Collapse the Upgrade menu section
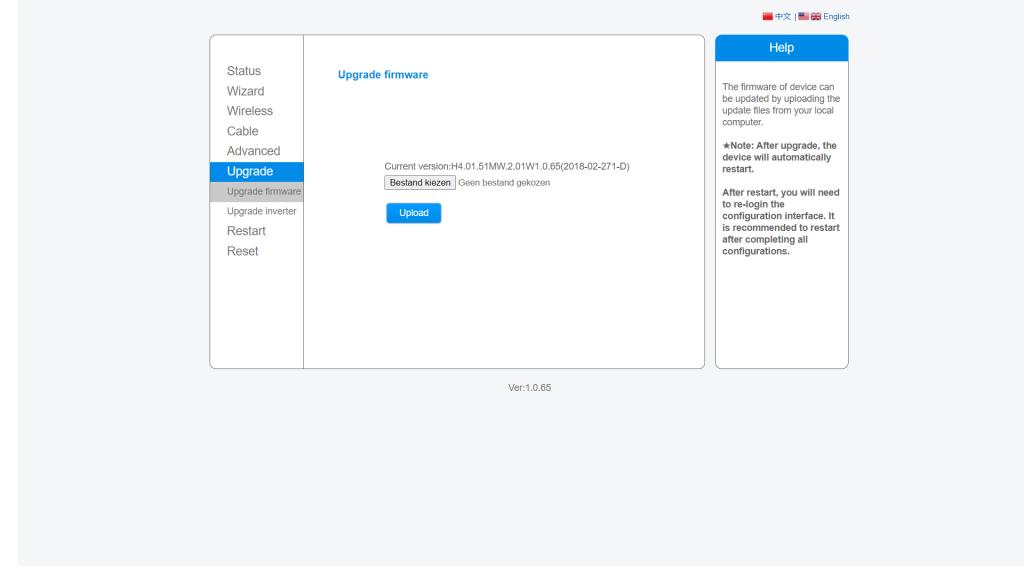Image resolution: width=1024 pixels, height=576 pixels. pos(250,171)
